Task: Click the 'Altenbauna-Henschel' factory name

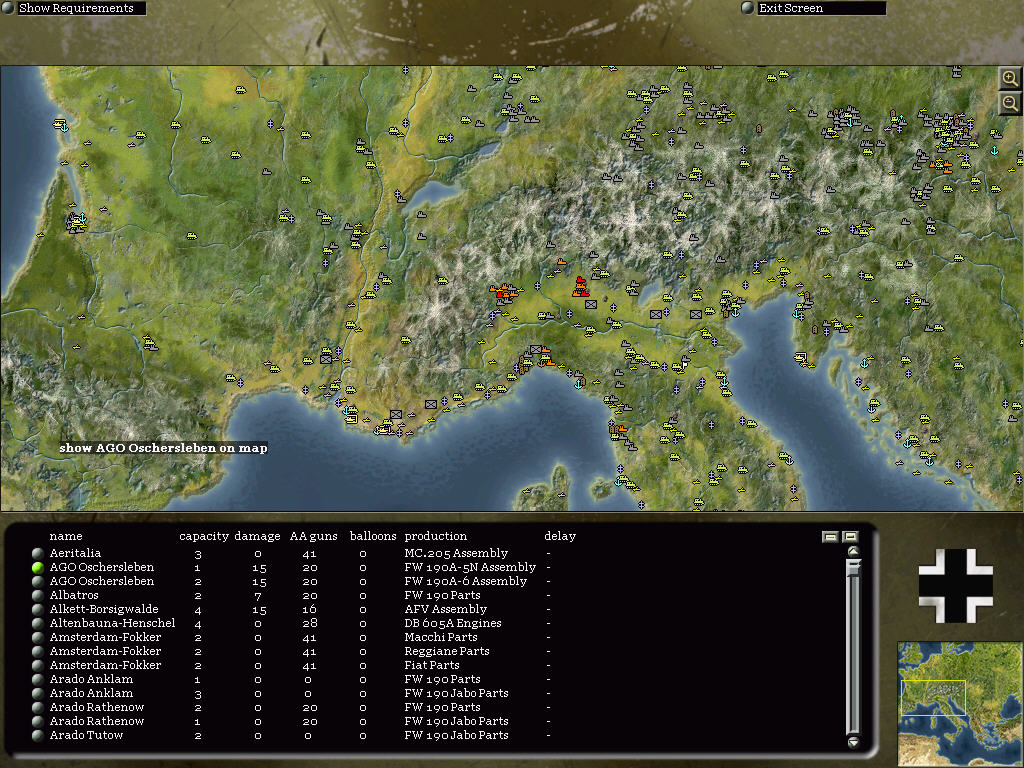Action: click(112, 624)
